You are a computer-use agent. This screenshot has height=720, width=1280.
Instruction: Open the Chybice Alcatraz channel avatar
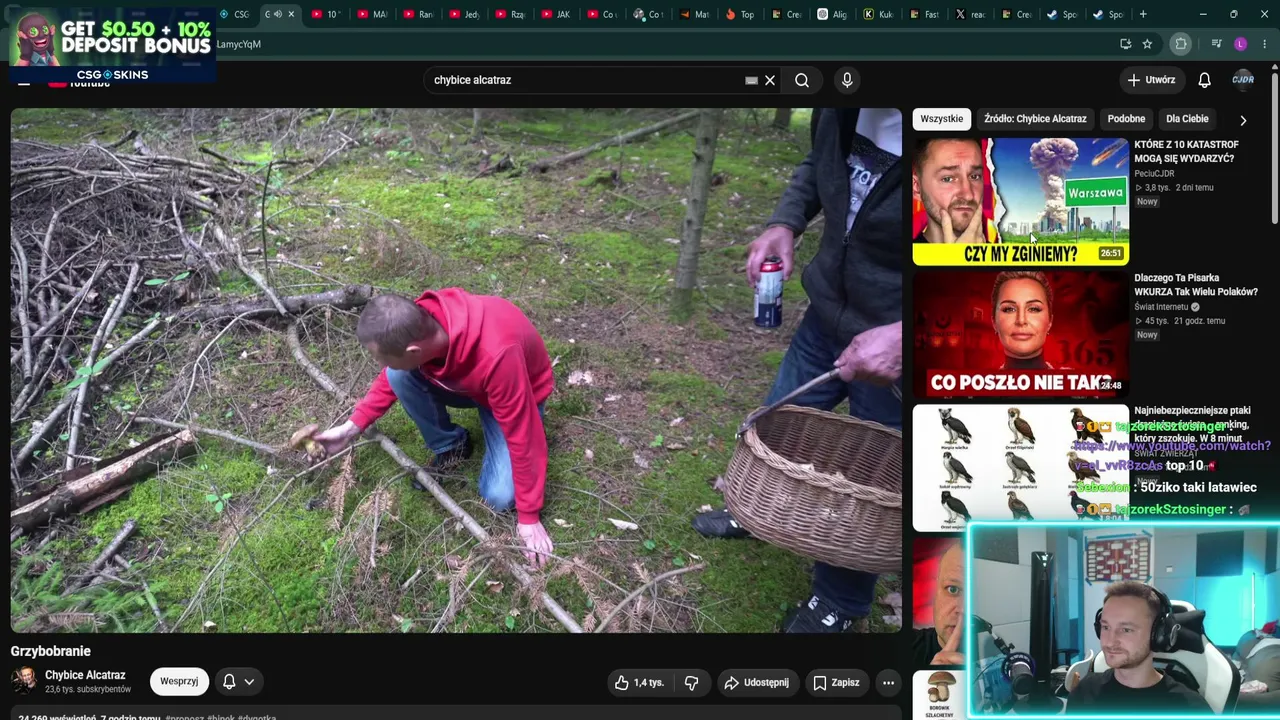(24, 681)
